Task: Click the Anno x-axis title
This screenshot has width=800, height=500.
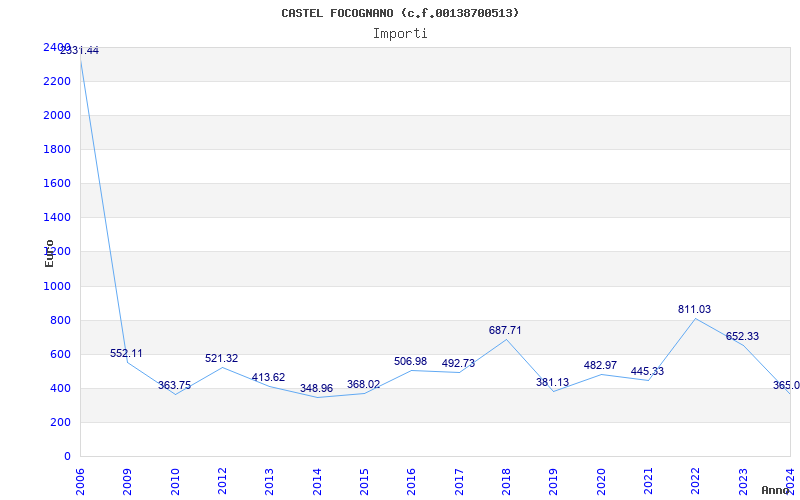Action: pyautogui.click(x=776, y=490)
